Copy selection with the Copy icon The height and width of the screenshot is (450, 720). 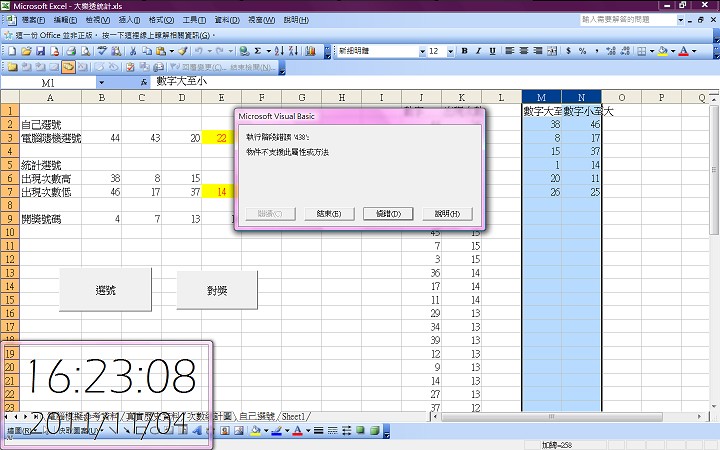[x=147, y=51]
